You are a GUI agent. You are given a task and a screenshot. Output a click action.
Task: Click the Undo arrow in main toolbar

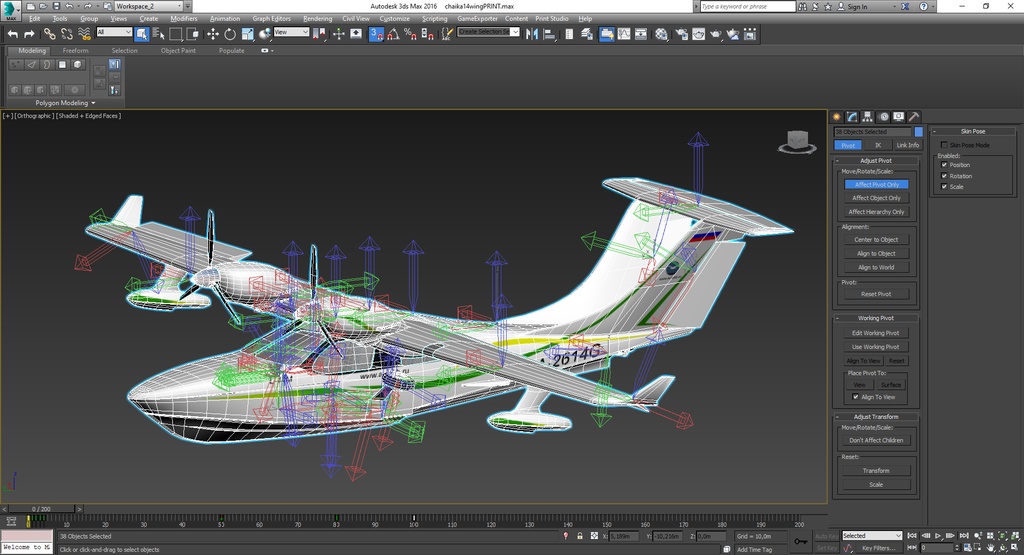12,34
